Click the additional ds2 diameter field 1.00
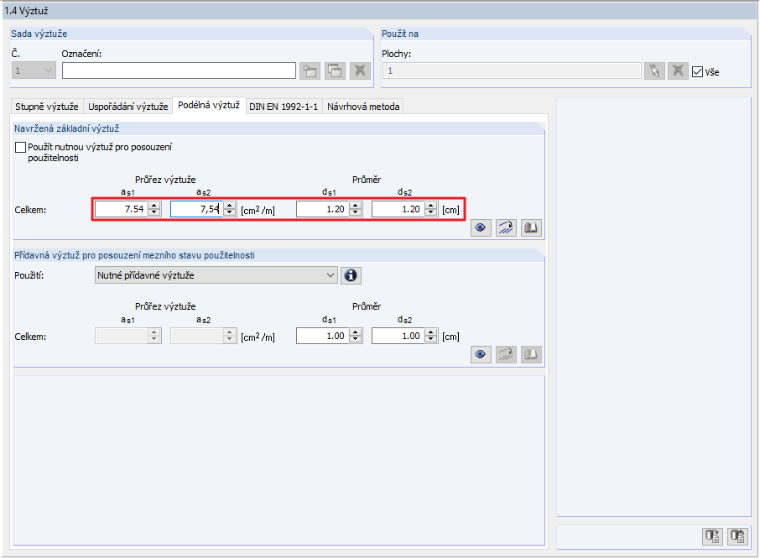Viewport: 760px width, 559px height. [x=398, y=335]
